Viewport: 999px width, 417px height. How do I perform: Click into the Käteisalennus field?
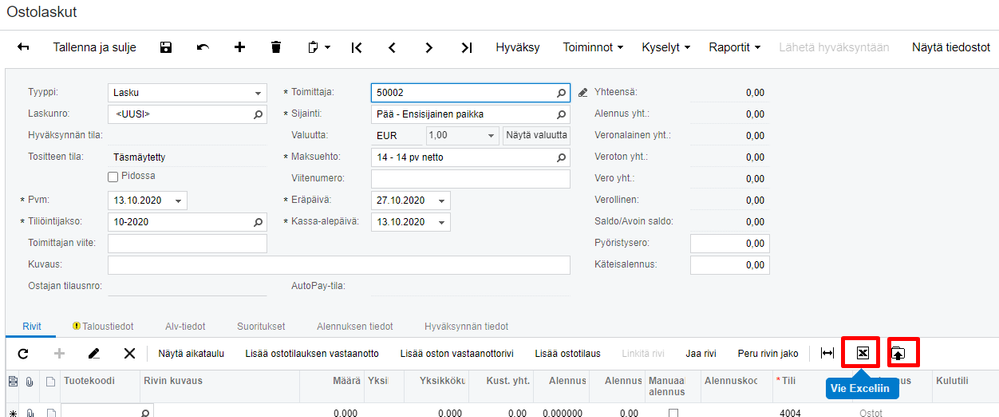tap(729, 265)
